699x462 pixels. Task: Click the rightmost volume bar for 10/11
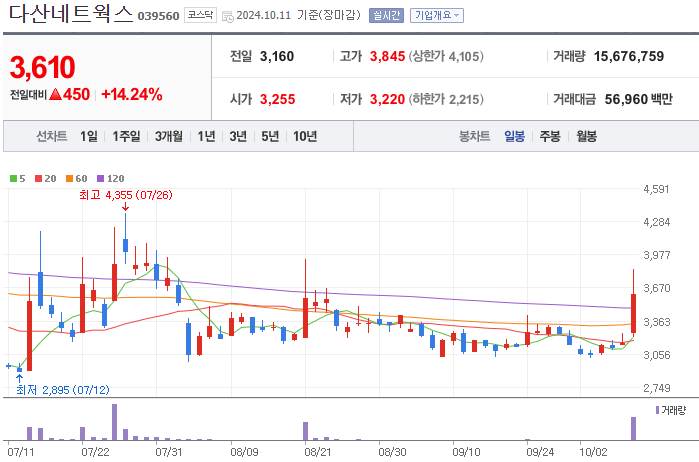click(x=633, y=429)
